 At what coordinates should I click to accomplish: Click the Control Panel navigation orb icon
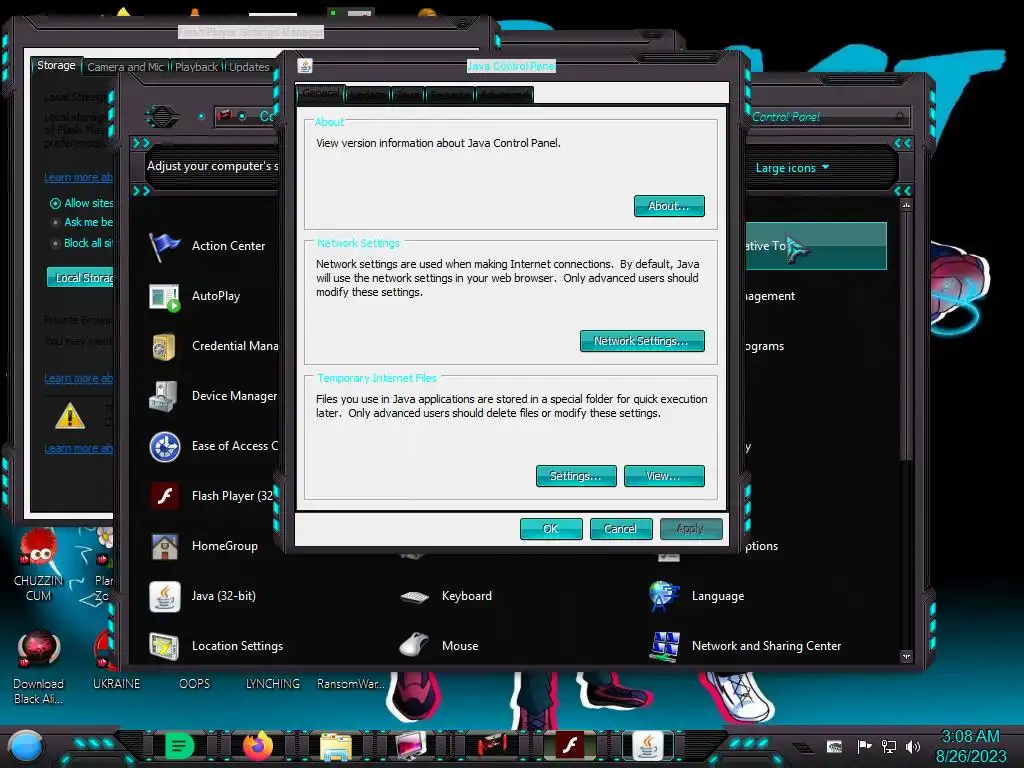click(x=161, y=117)
